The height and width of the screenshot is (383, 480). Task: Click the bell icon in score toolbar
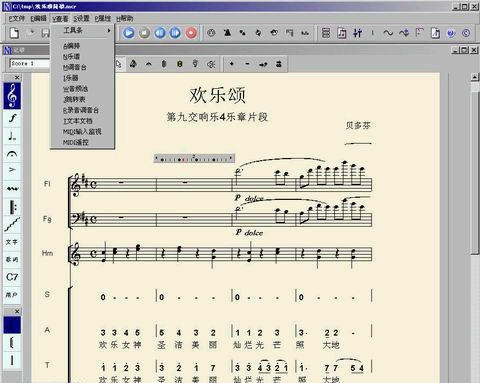coord(133,64)
